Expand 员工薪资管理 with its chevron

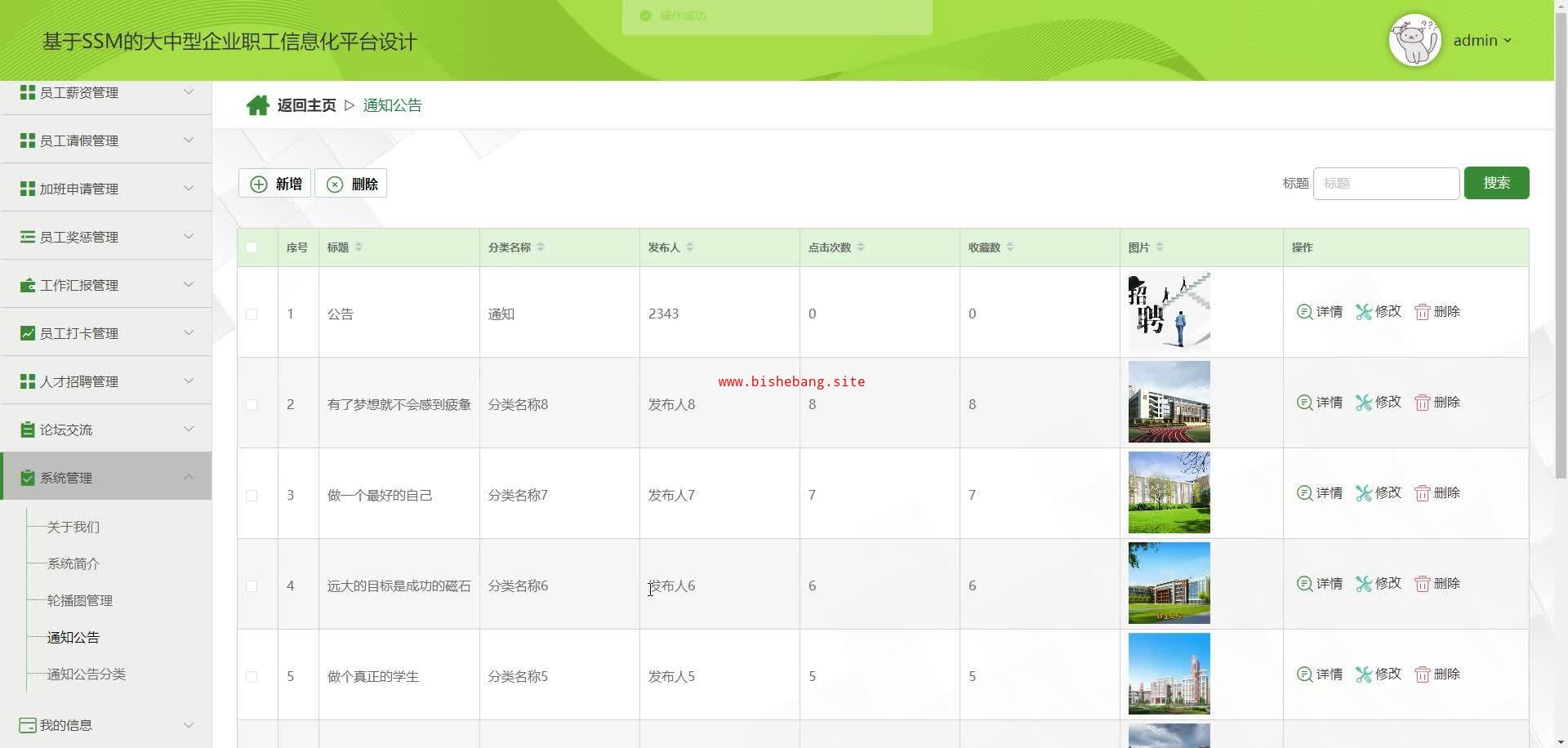tap(189, 91)
